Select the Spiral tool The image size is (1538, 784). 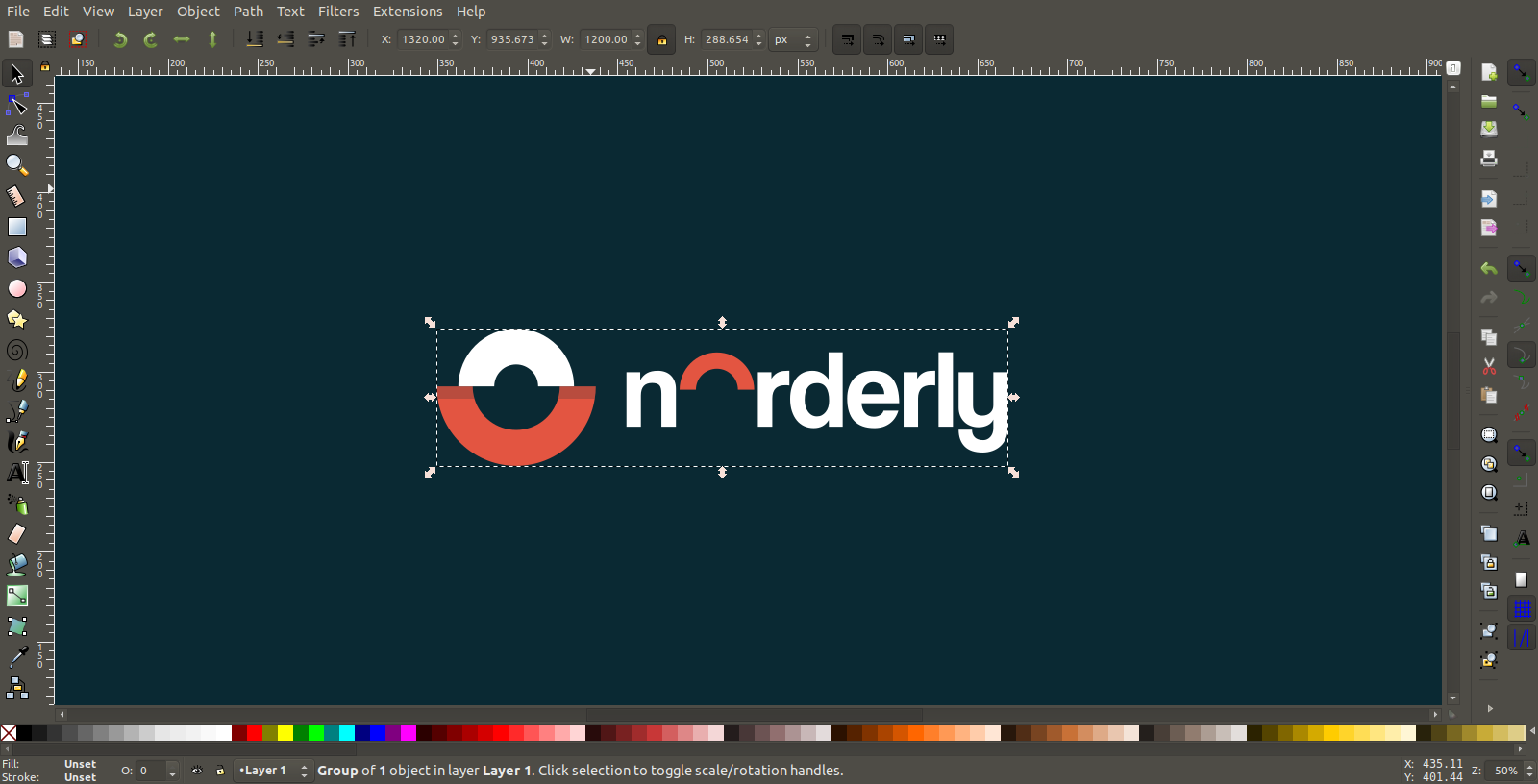(17, 350)
